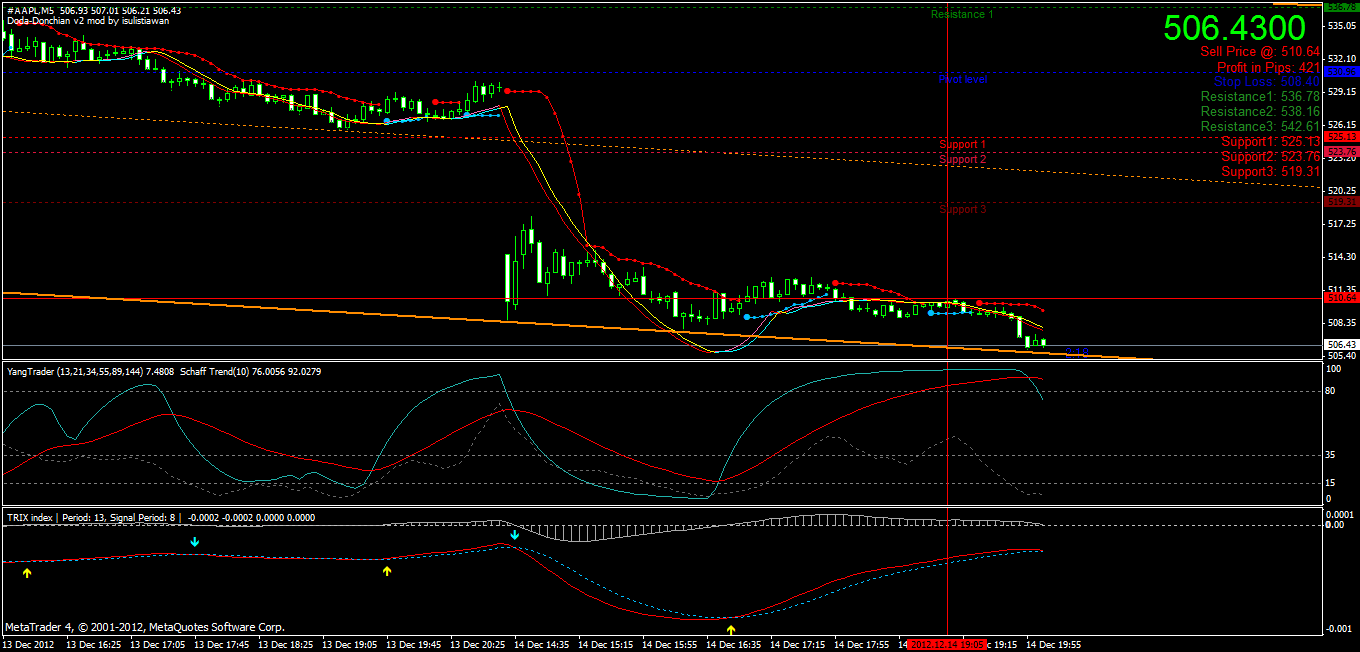
Task: Click the -0.001 value on TRIX scale
Action: [1341, 628]
